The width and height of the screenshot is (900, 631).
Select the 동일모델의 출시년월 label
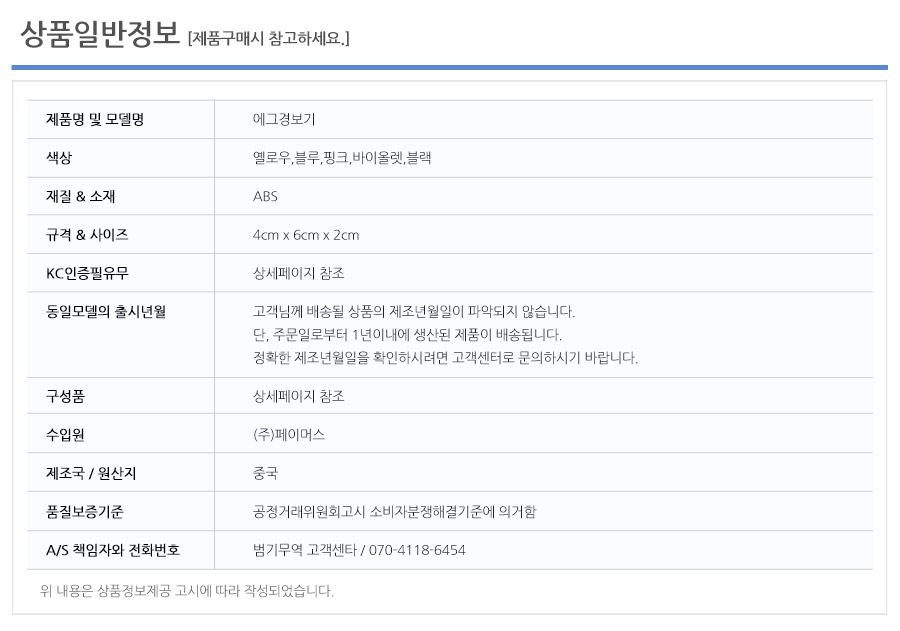(x=105, y=312)
